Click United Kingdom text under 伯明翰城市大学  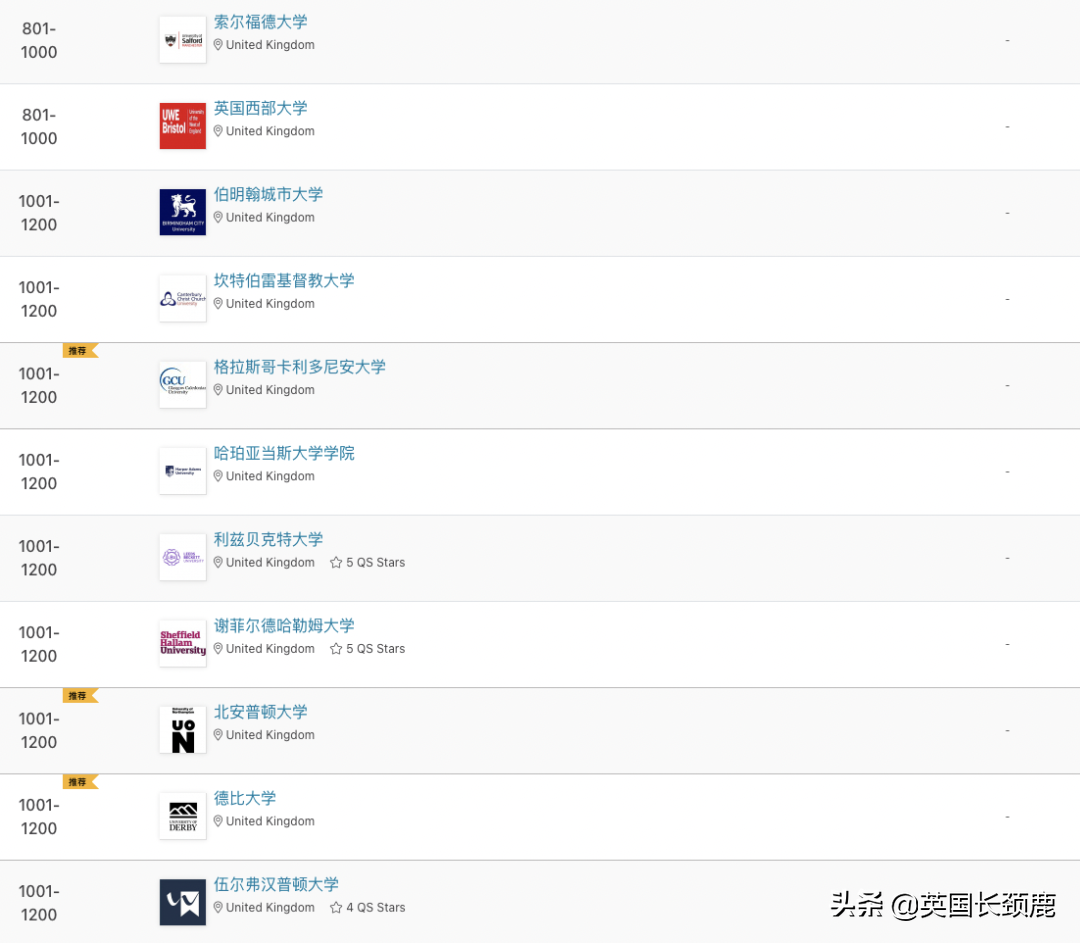click(x=270, y=217)
